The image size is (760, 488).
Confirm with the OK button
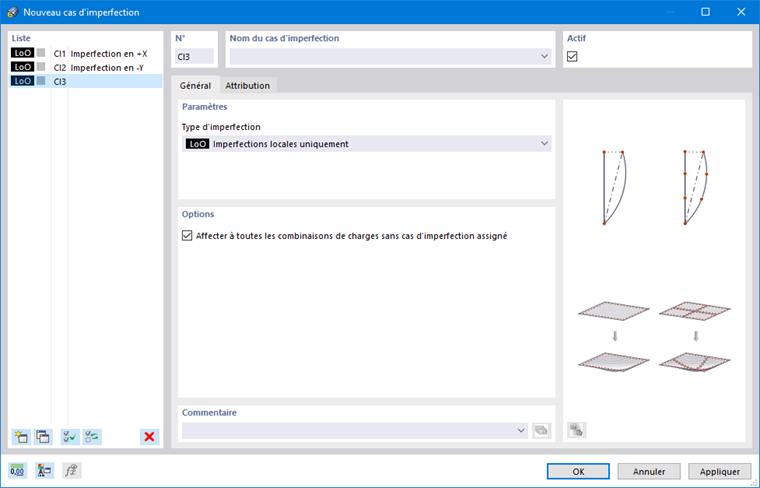tap(578, 471)
